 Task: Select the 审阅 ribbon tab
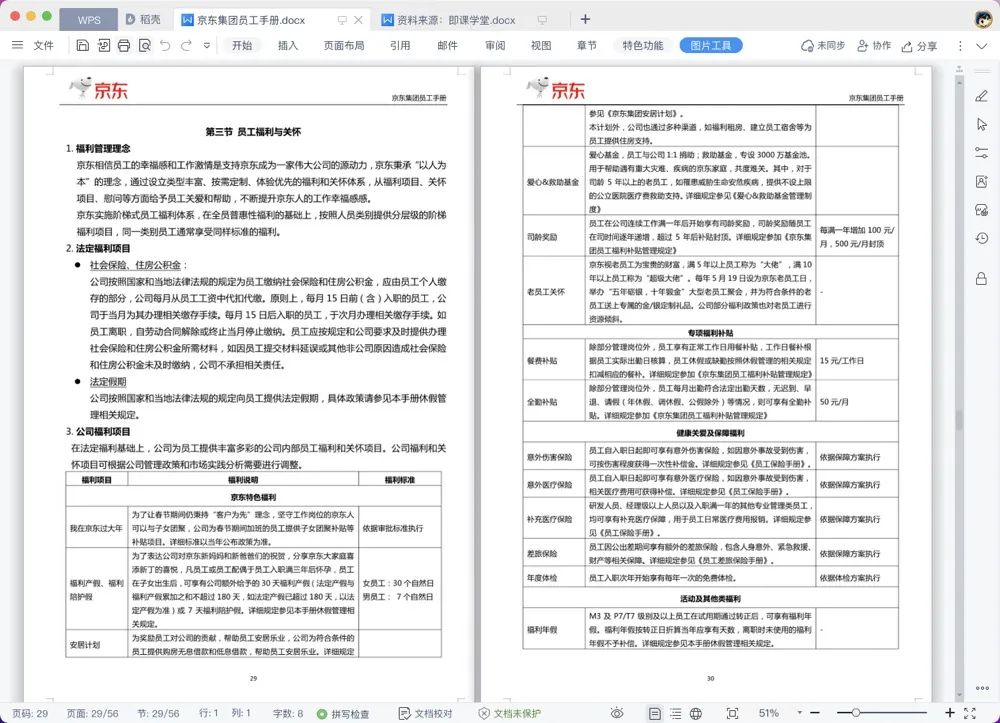point(495,45)
